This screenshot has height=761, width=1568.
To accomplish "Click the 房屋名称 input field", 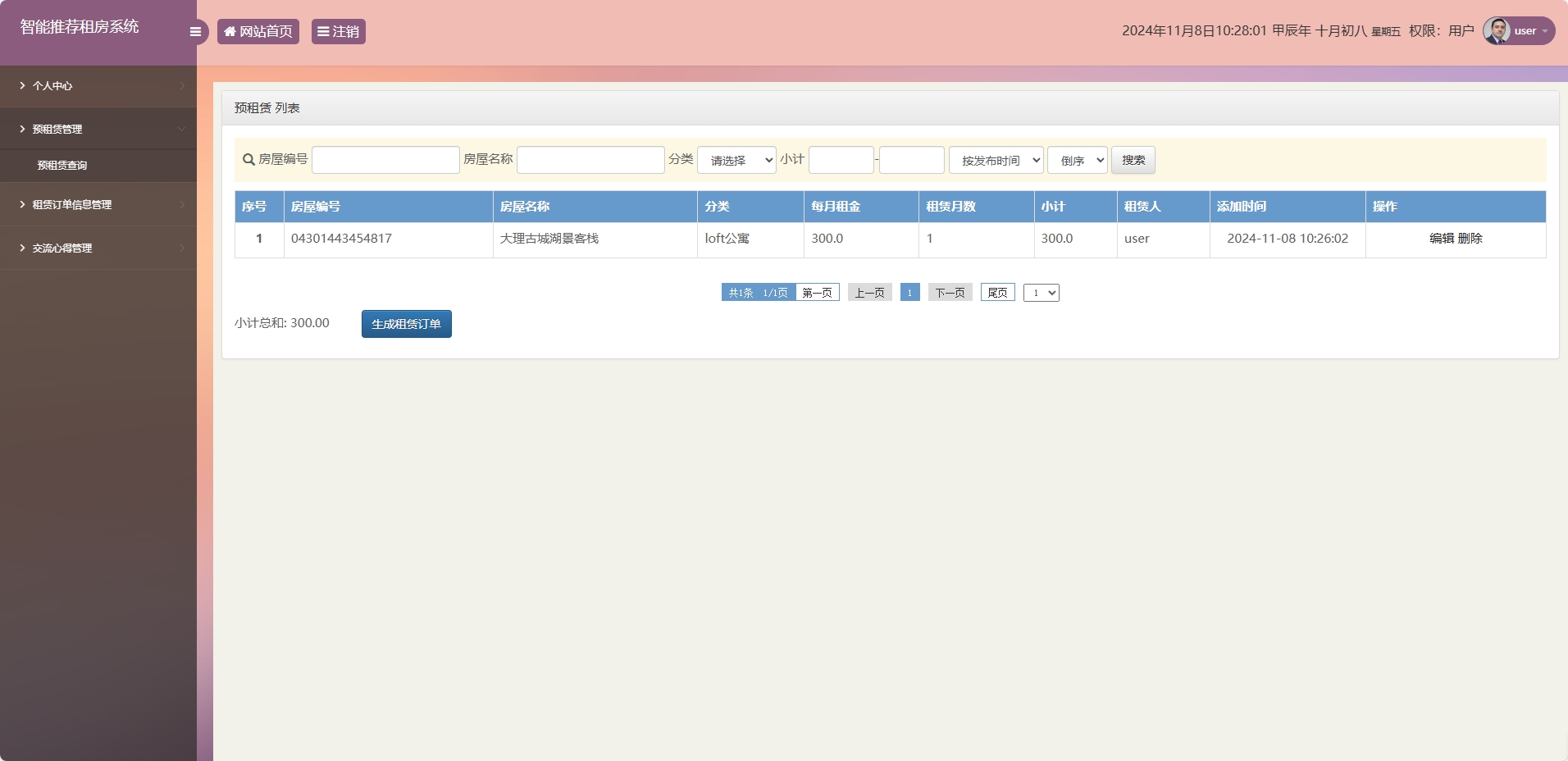I will tap(590, 160).
